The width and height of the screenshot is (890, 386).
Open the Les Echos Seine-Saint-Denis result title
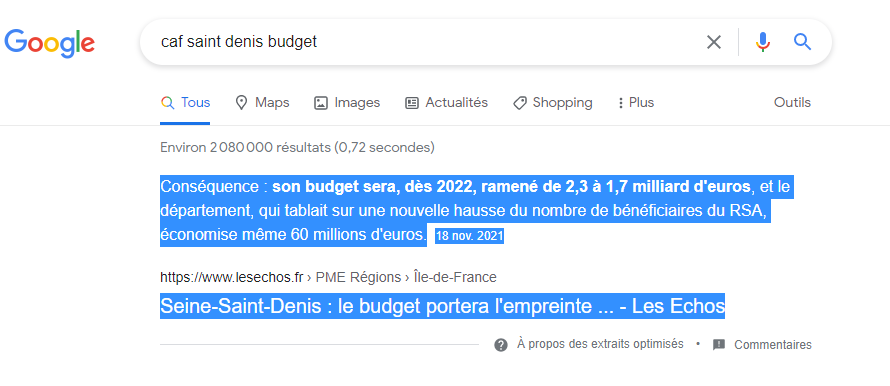[x=443, y=307]
